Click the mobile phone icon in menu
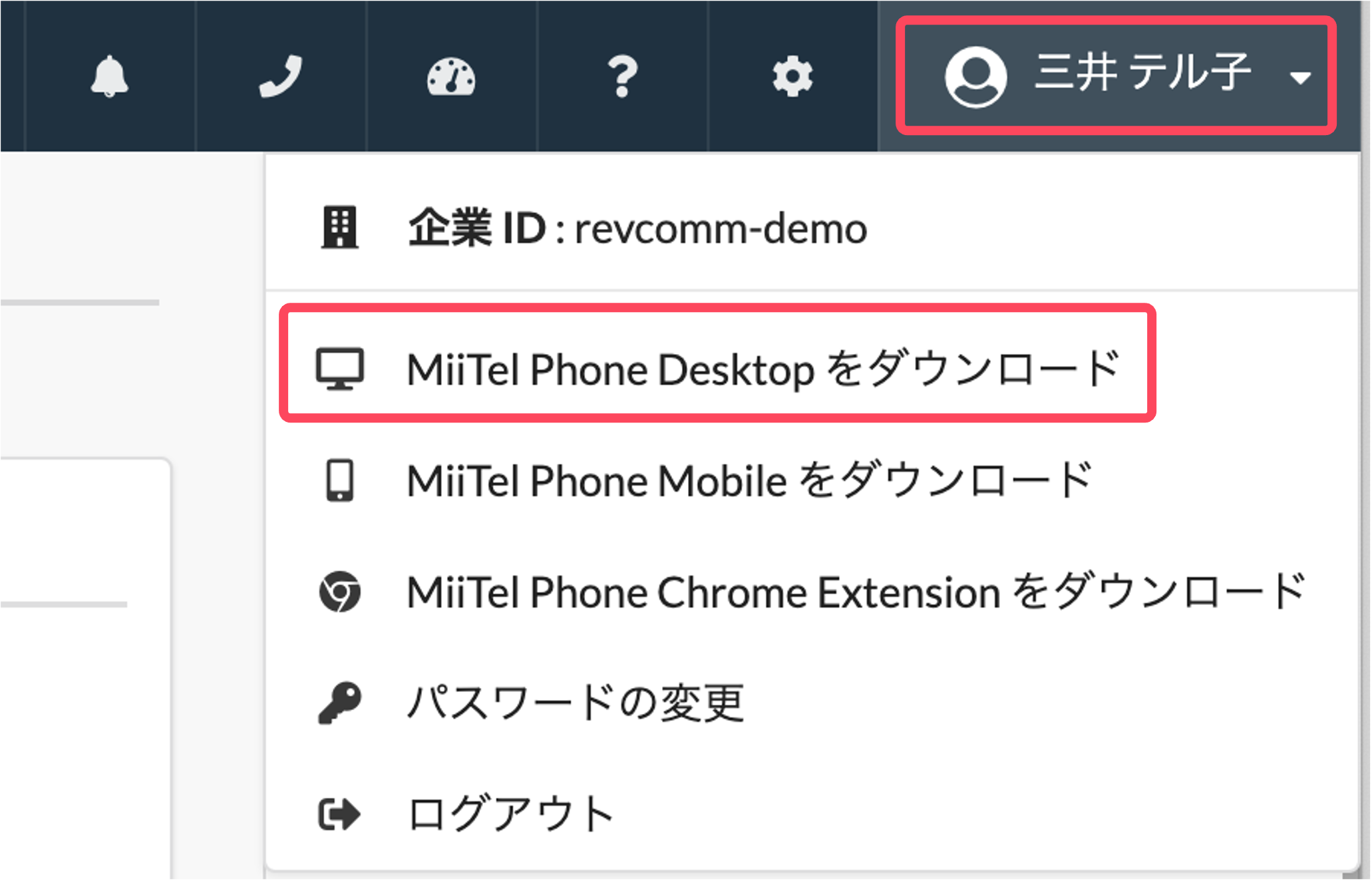This screenshot has height=881, width=1372. click(340, 480)
